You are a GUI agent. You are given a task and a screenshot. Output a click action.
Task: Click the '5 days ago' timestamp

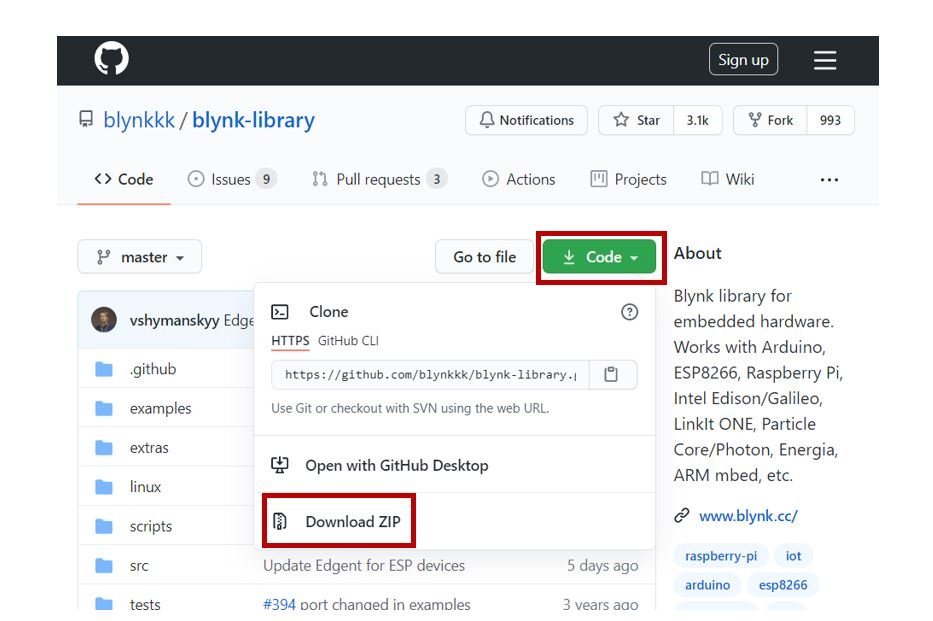point(602,566)
